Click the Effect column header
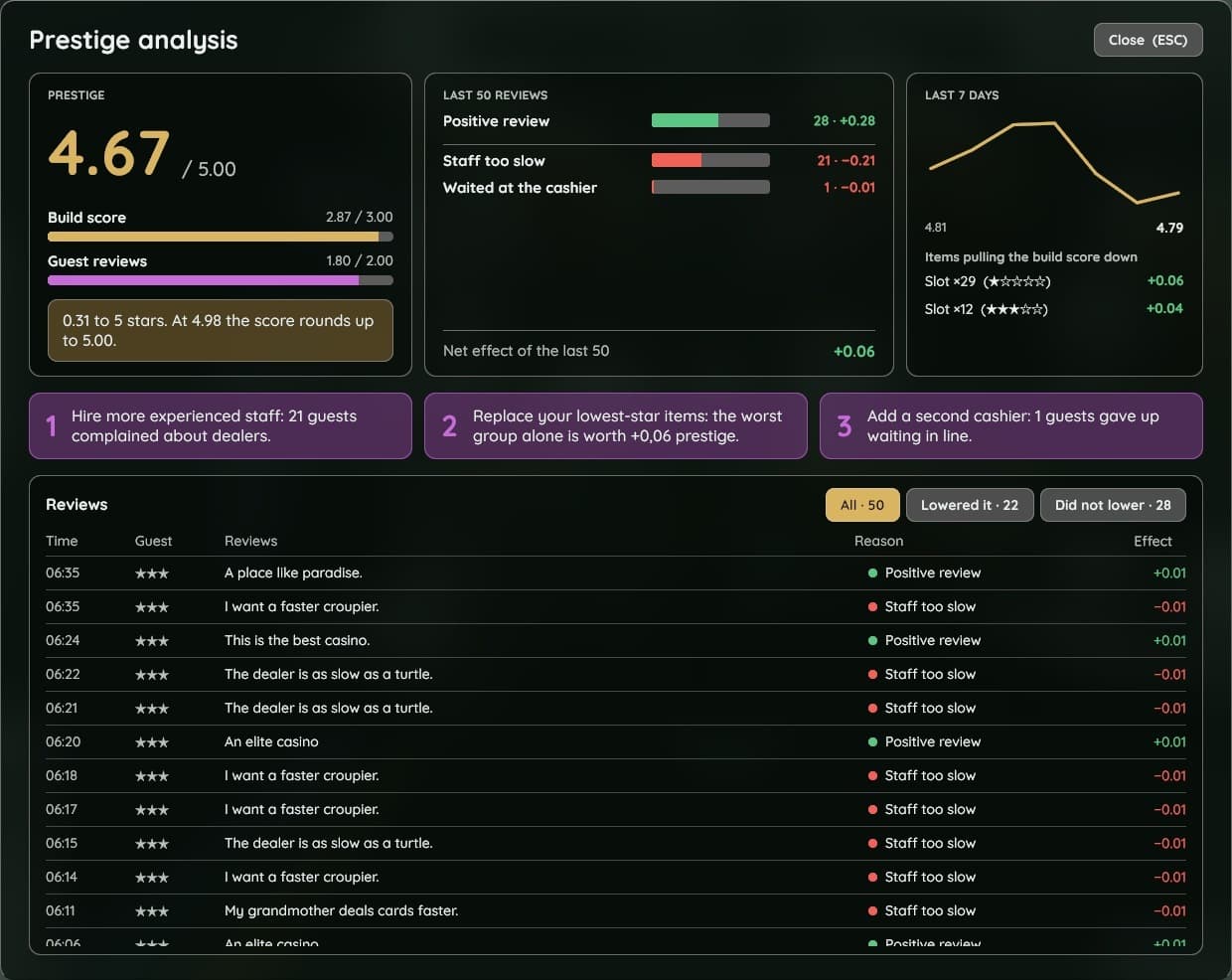The width and height of the screenshot is (1232, 980). (x=1153, y=541)
